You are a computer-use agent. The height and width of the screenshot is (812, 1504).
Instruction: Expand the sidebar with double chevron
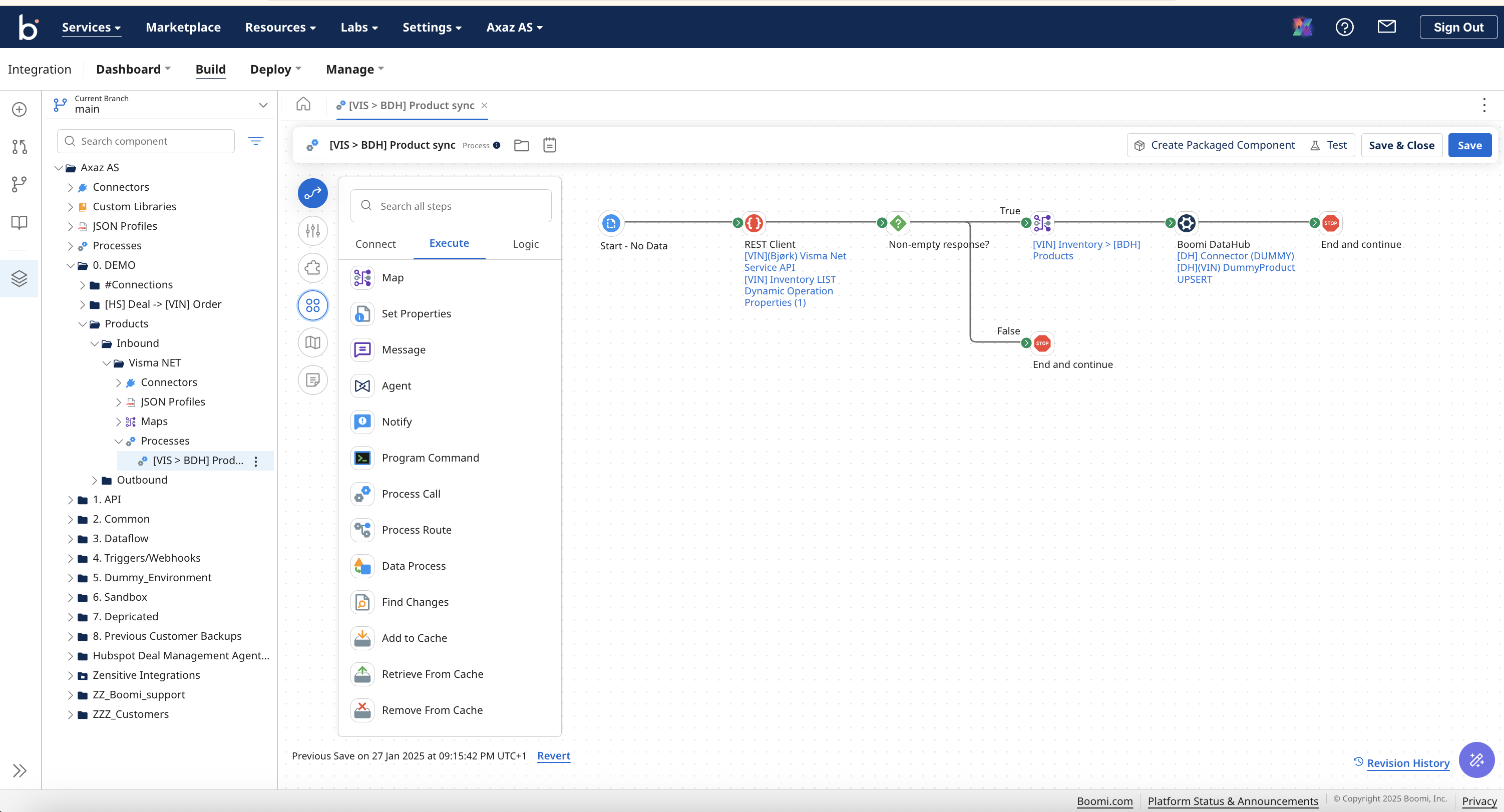point(19,770)
